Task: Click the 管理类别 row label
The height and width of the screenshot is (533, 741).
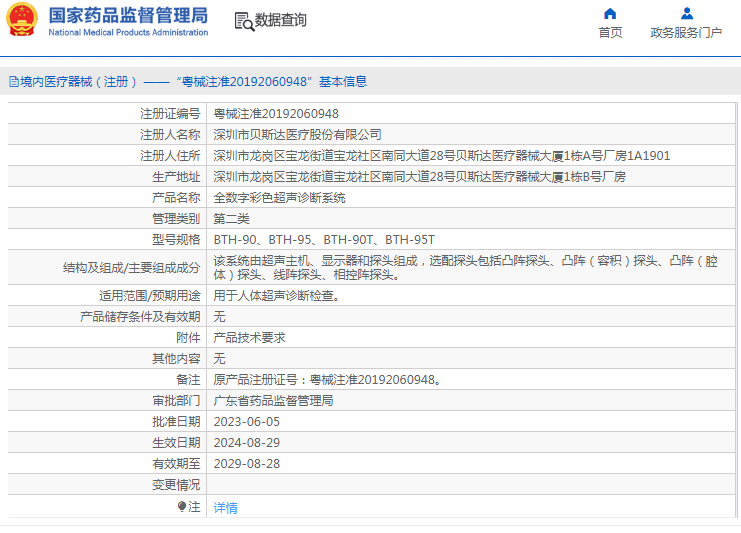Action: click(176, 219)
